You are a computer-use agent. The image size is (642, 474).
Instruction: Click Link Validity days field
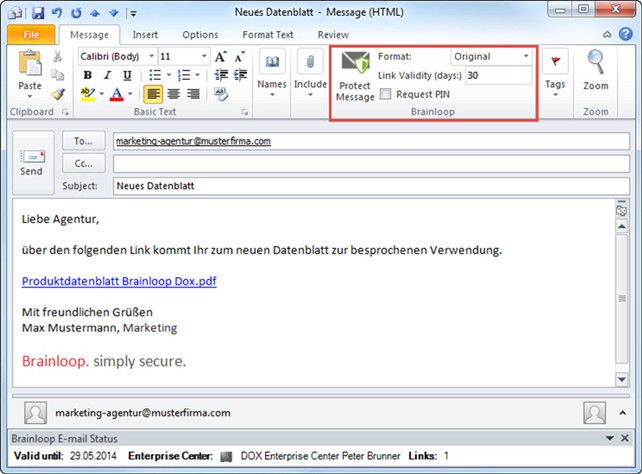tap(498, 75)
